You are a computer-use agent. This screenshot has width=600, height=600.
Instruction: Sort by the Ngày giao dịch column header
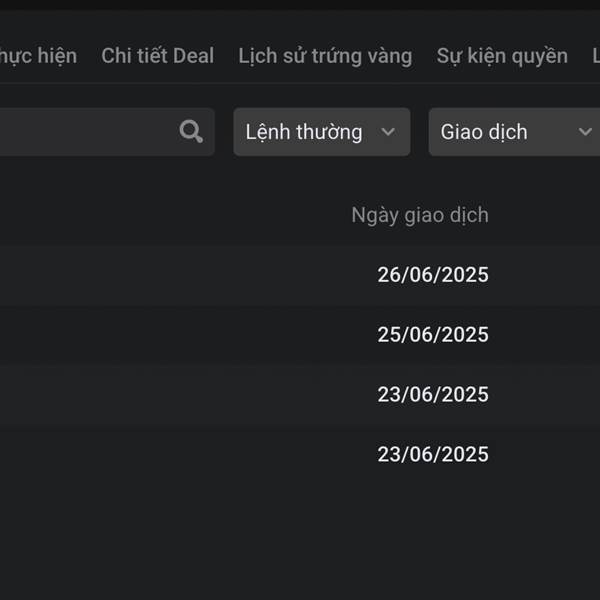420,215
